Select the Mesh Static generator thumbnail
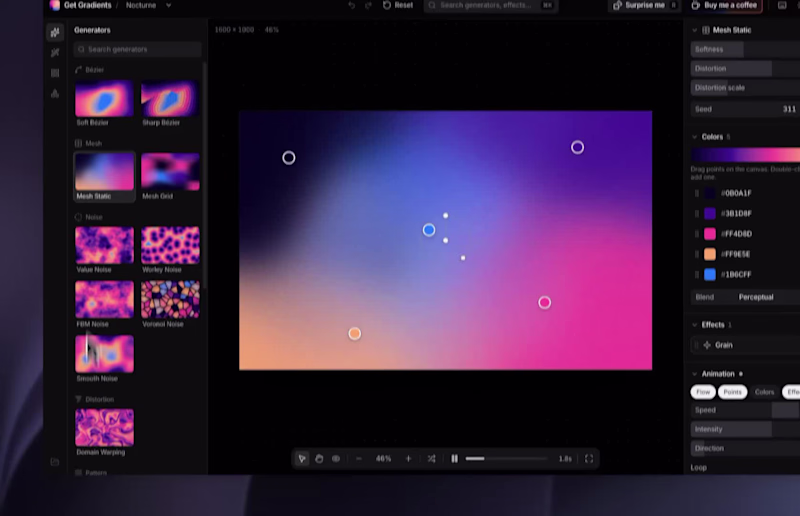Viewport: 800px width, 516px height. pos(104,172)
